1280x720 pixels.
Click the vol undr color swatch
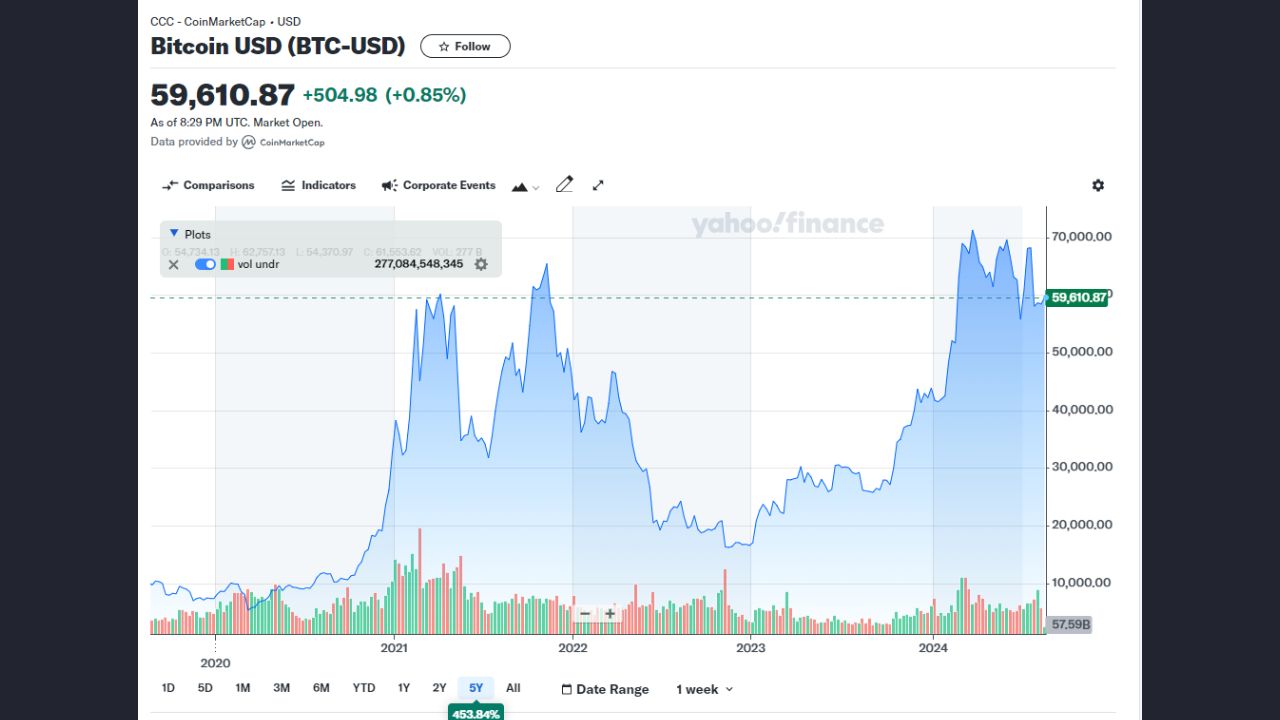[x=227, y=264]
